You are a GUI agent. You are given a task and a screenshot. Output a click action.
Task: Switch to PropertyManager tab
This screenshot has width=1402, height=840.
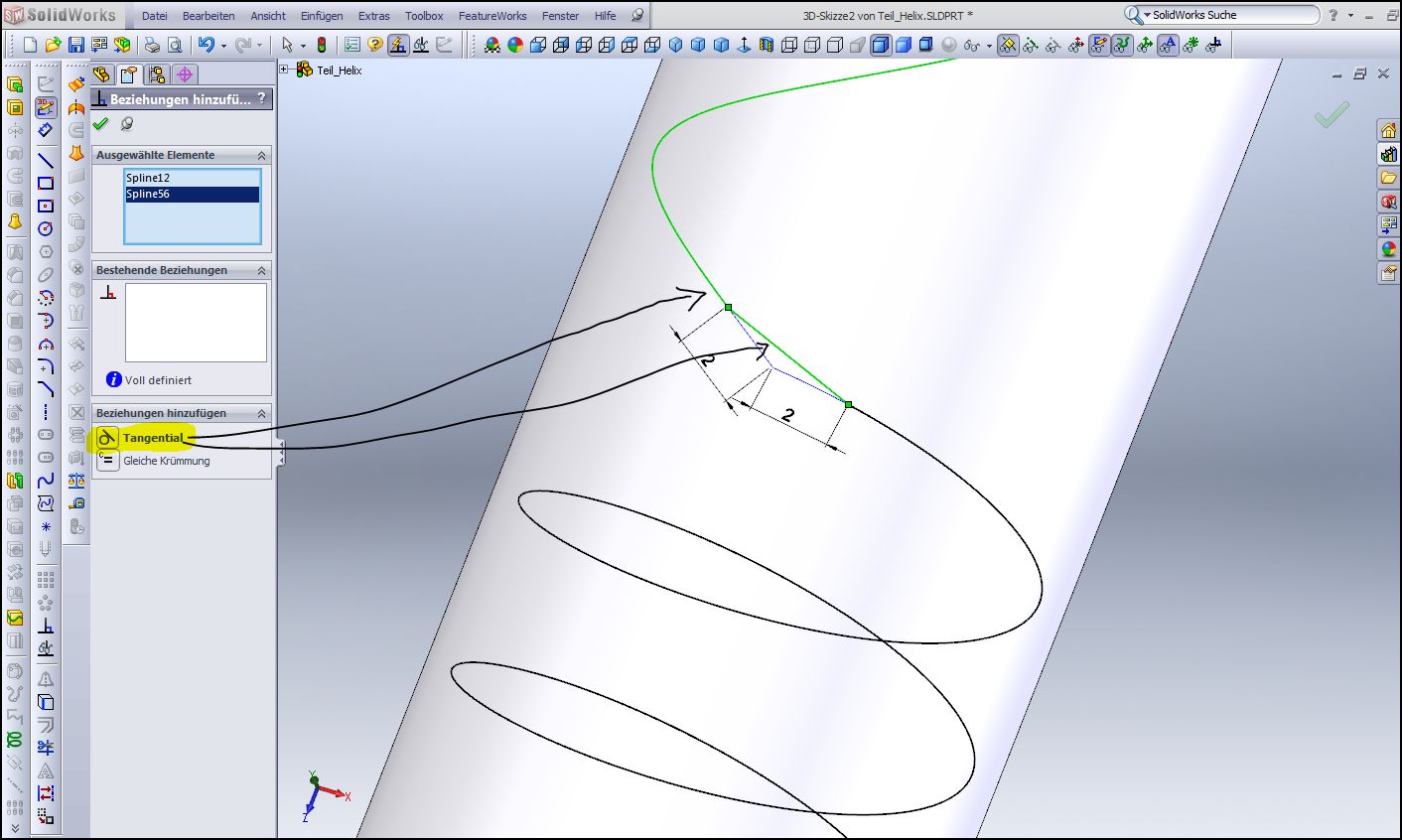click(x=129, y=74)
